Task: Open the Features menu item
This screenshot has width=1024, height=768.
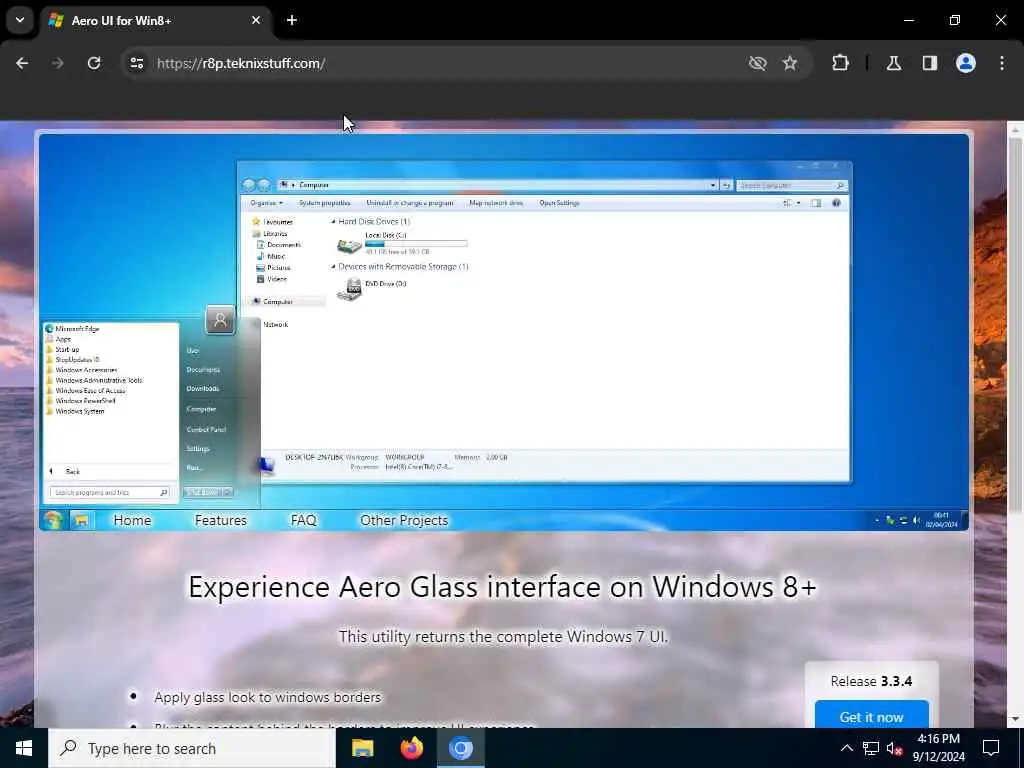Action: (221, 520)
